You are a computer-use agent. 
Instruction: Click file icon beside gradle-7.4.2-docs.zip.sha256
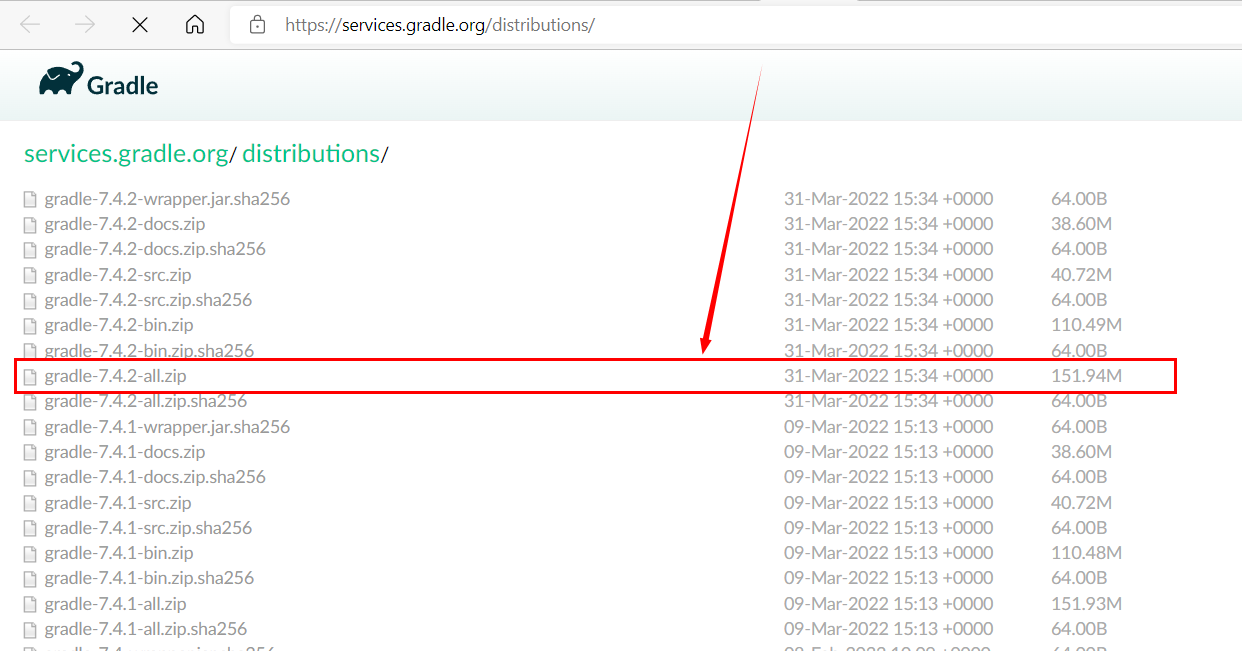[29, 249]
